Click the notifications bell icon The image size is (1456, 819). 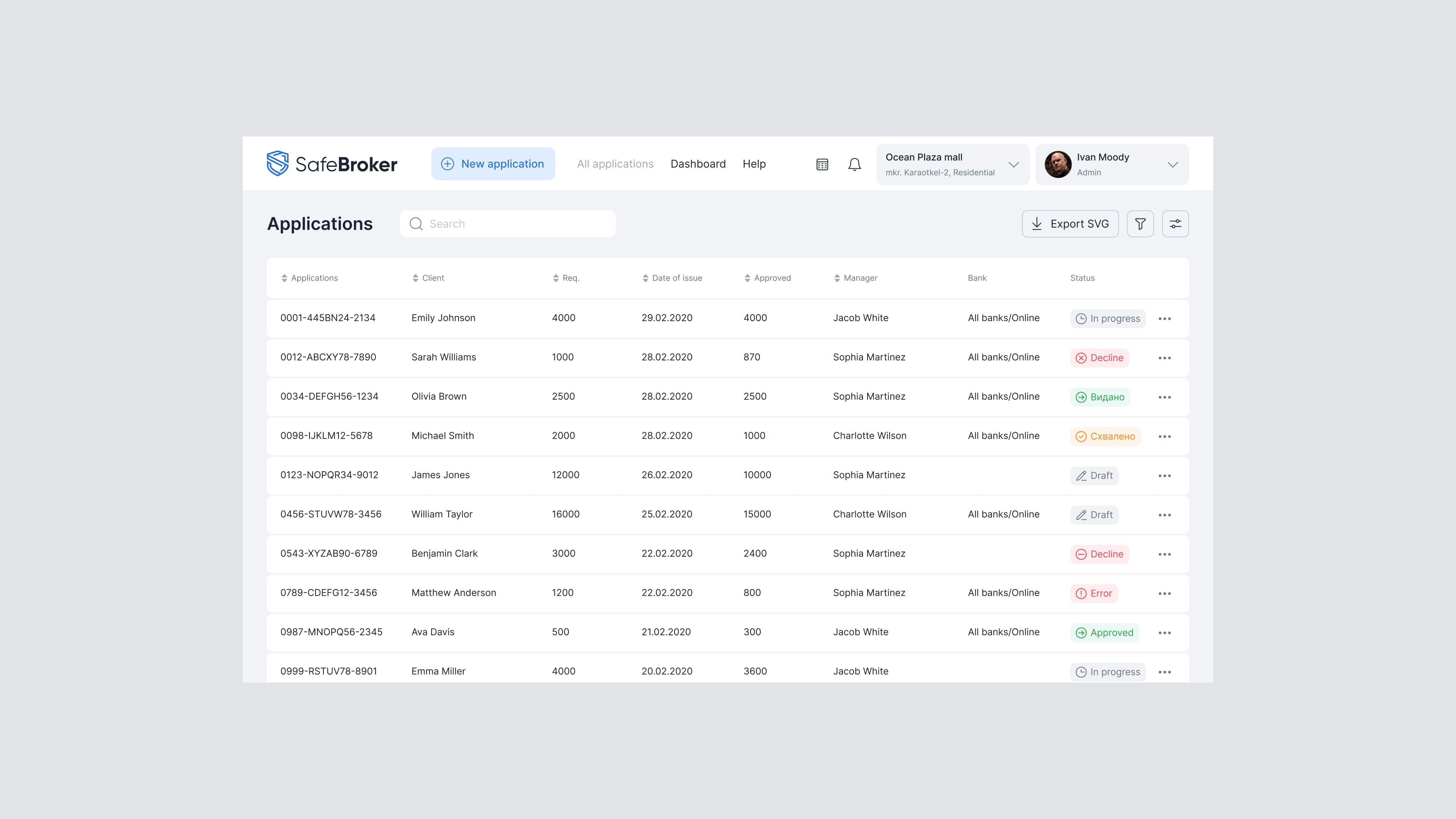point(854,165)
